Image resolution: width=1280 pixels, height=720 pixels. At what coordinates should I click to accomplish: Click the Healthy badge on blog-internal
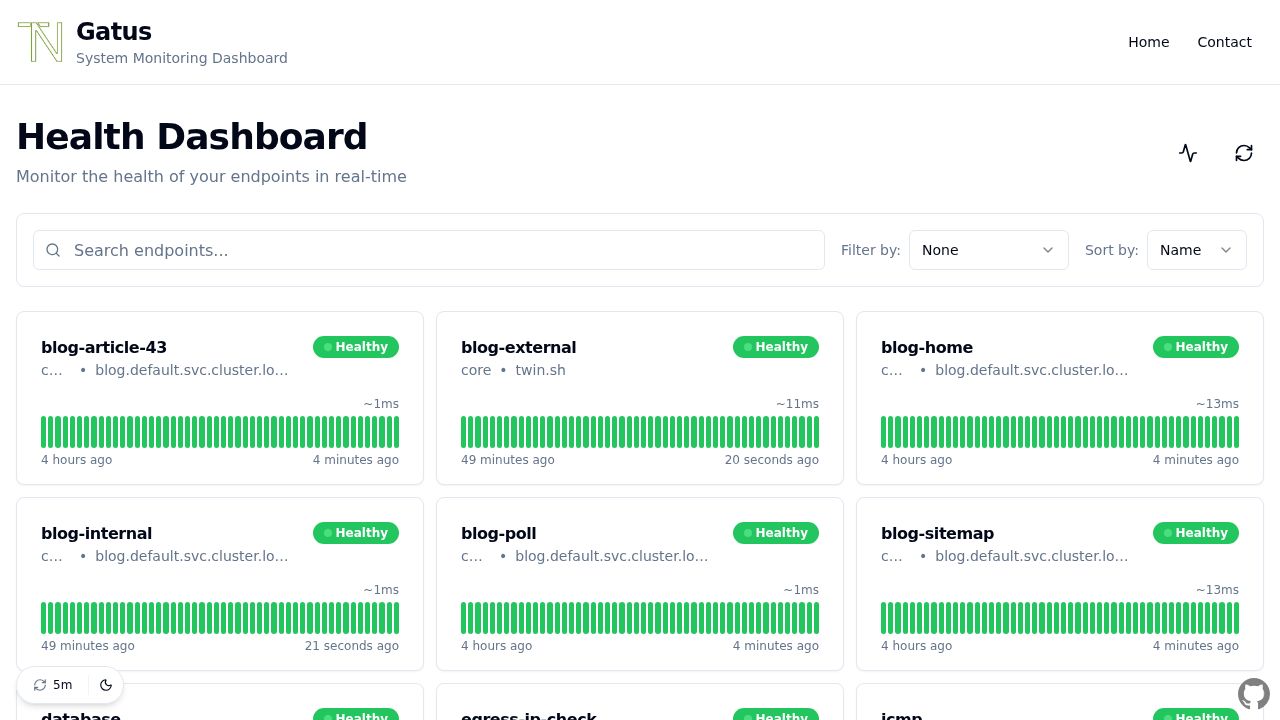(356, 533)
